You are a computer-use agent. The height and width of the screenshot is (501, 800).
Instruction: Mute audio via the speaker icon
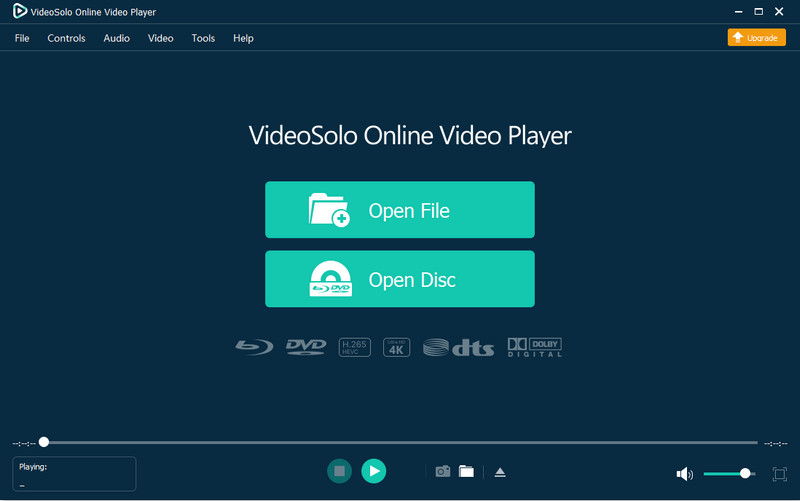[685, 474]
